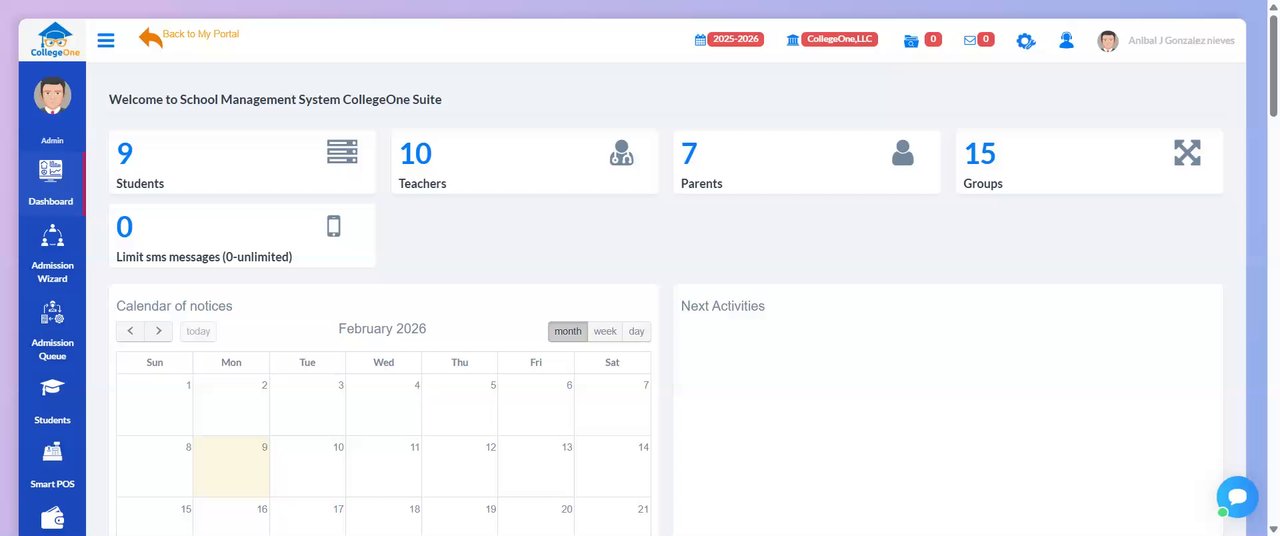Viewport: 1280px width, 536px height.
Task: Click the February 2026 calendar title
Action: [x=382, y=329]
